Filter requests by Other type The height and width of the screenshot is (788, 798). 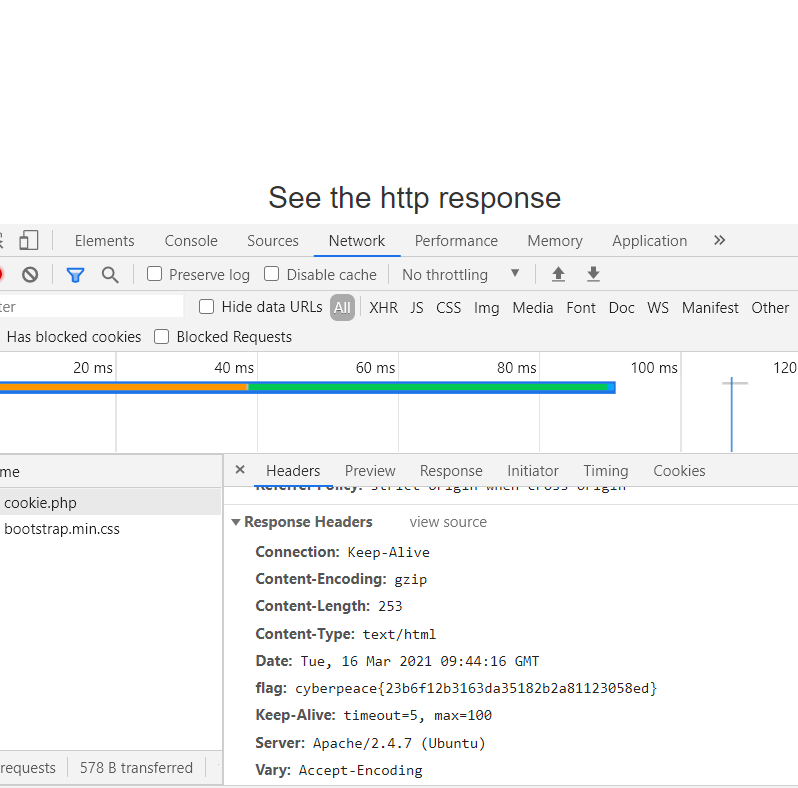point(770,307)
